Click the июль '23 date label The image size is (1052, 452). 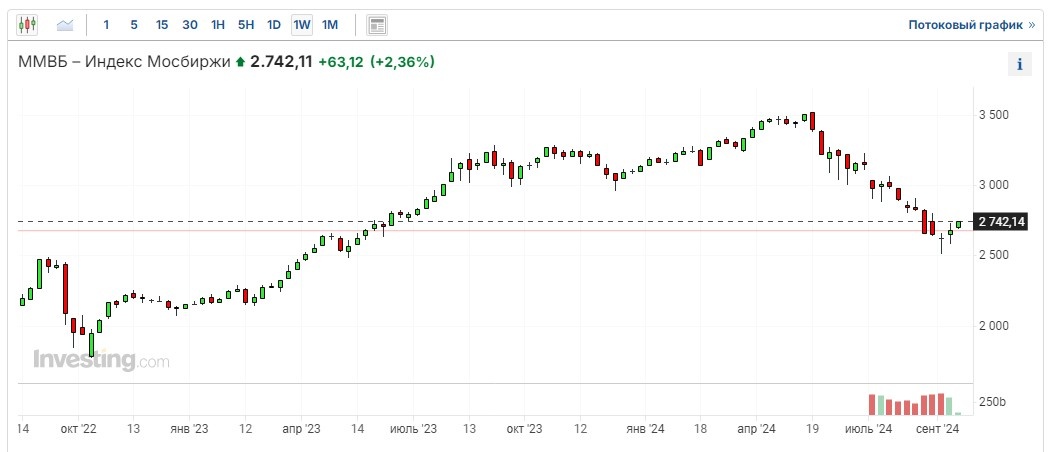[413, 427]
